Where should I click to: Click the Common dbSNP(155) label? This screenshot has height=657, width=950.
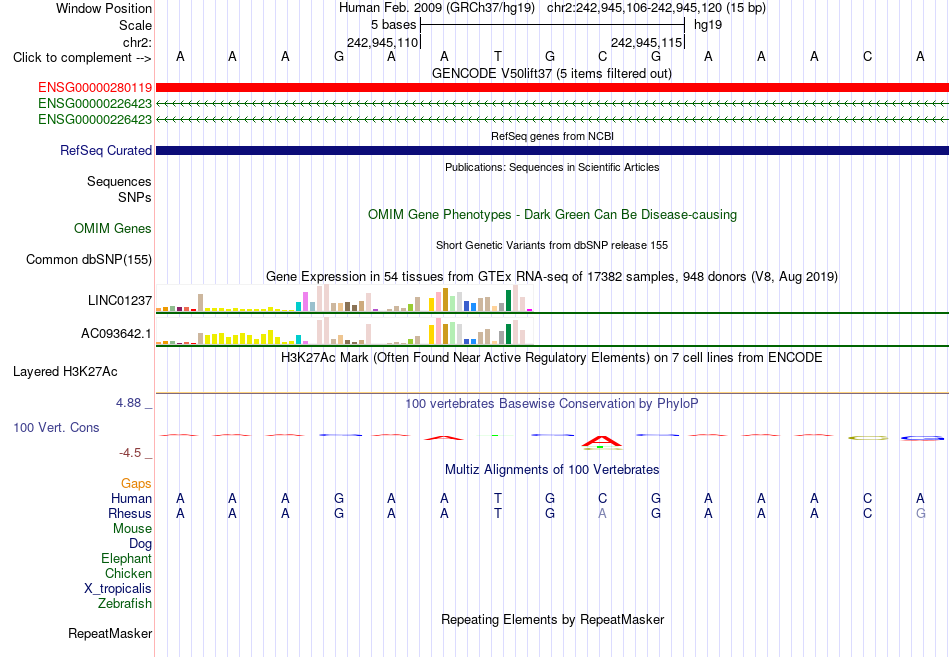[88, 259]
